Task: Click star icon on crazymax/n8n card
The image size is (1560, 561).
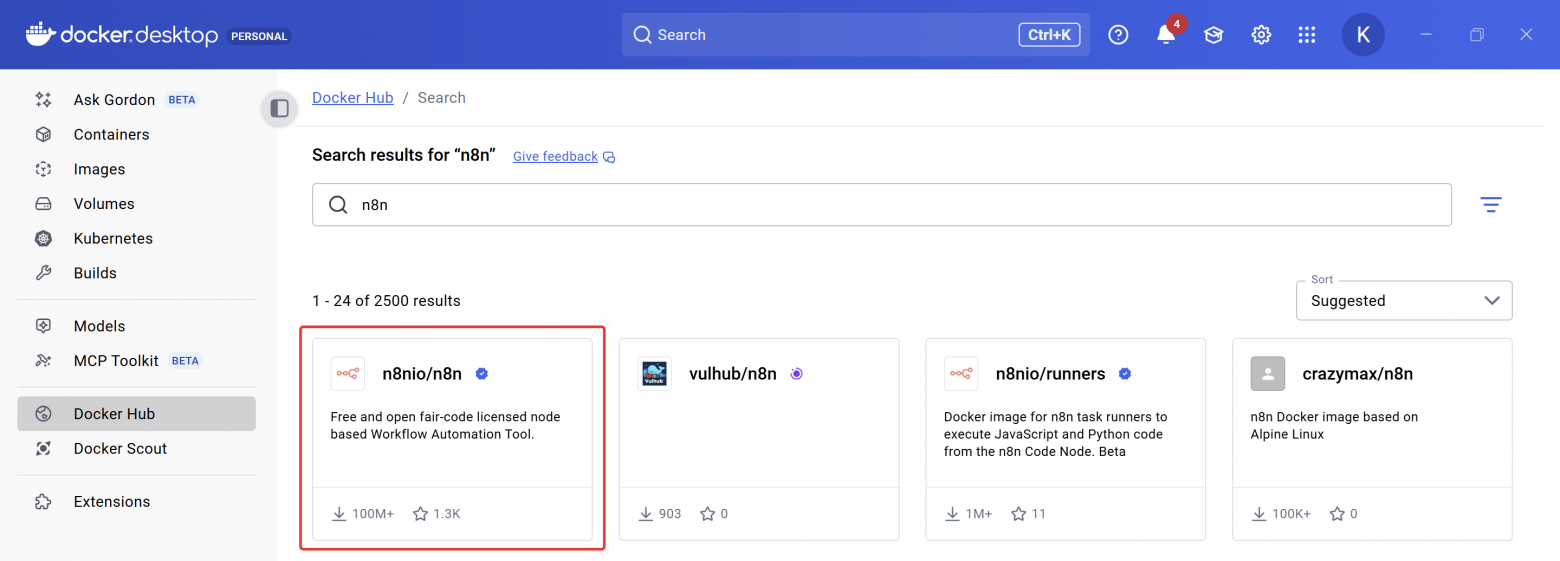Action: 1337,514
